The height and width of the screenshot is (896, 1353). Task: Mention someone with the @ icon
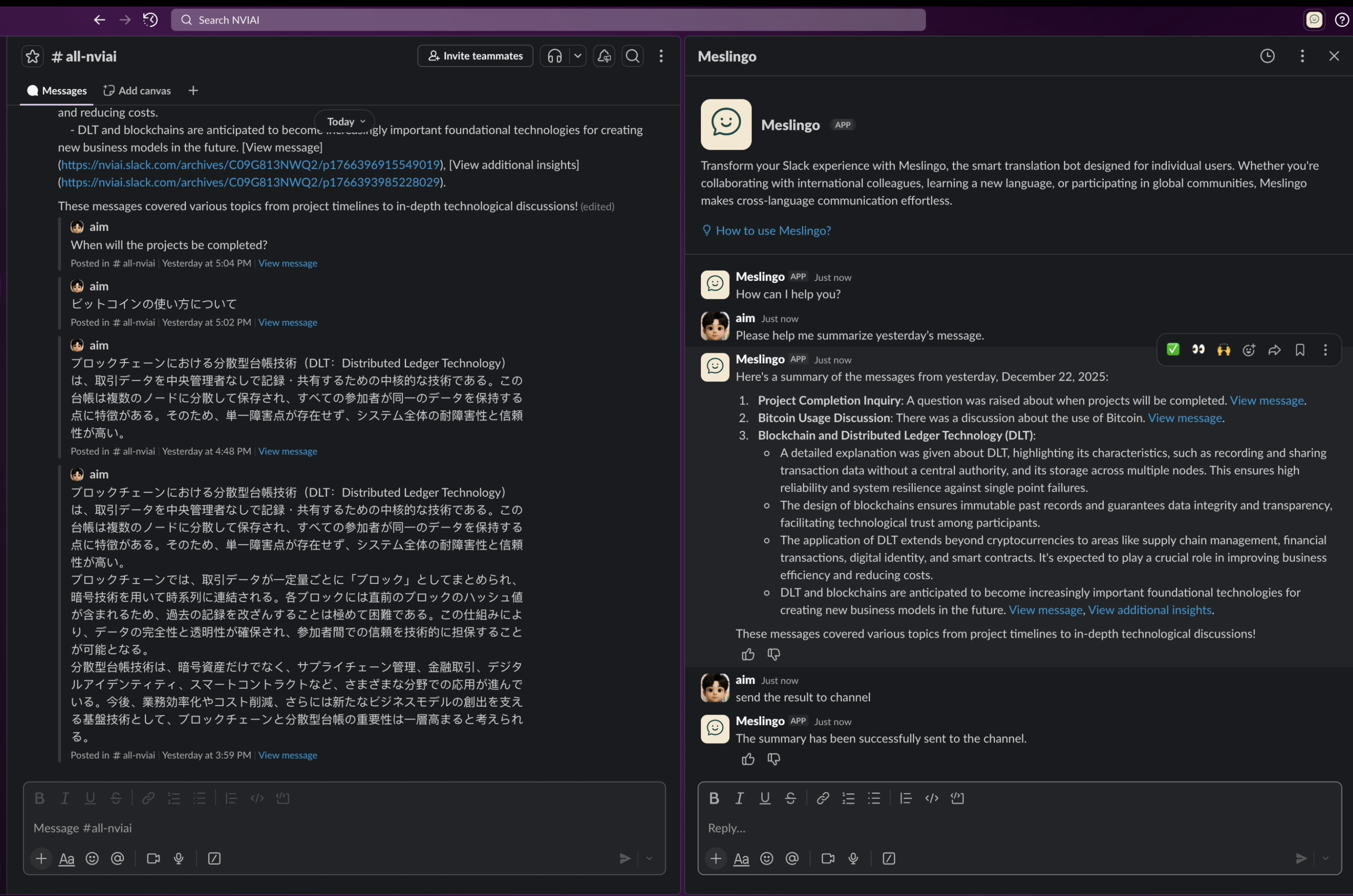pos(117,858)
